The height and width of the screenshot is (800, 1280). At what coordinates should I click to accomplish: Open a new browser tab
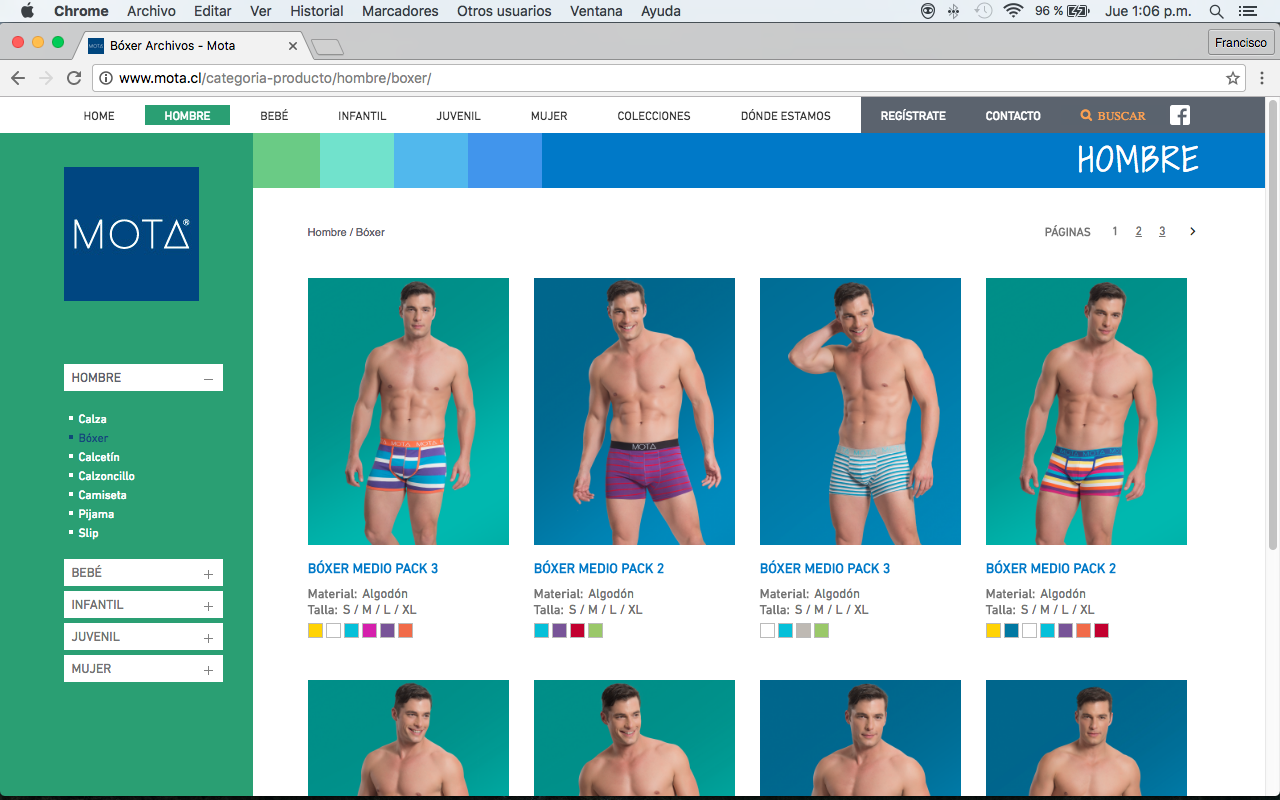coord(328,47)
